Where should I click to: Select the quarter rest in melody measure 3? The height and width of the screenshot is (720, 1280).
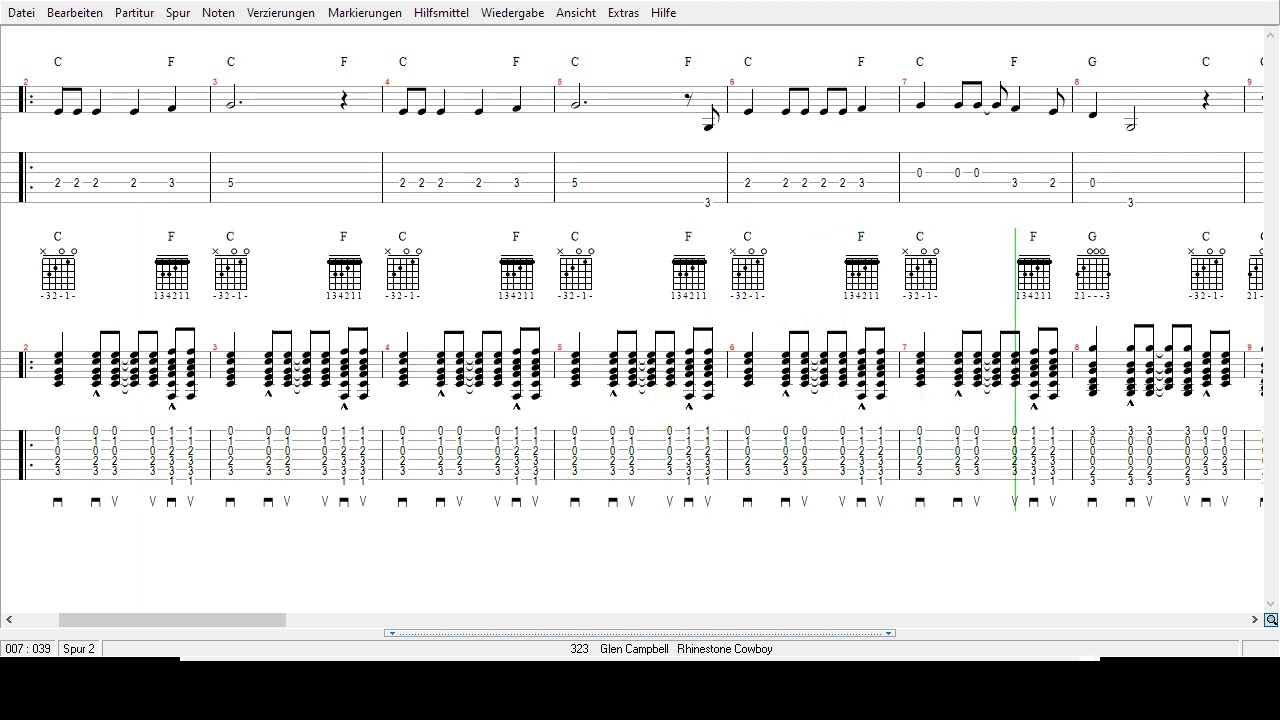344,101
